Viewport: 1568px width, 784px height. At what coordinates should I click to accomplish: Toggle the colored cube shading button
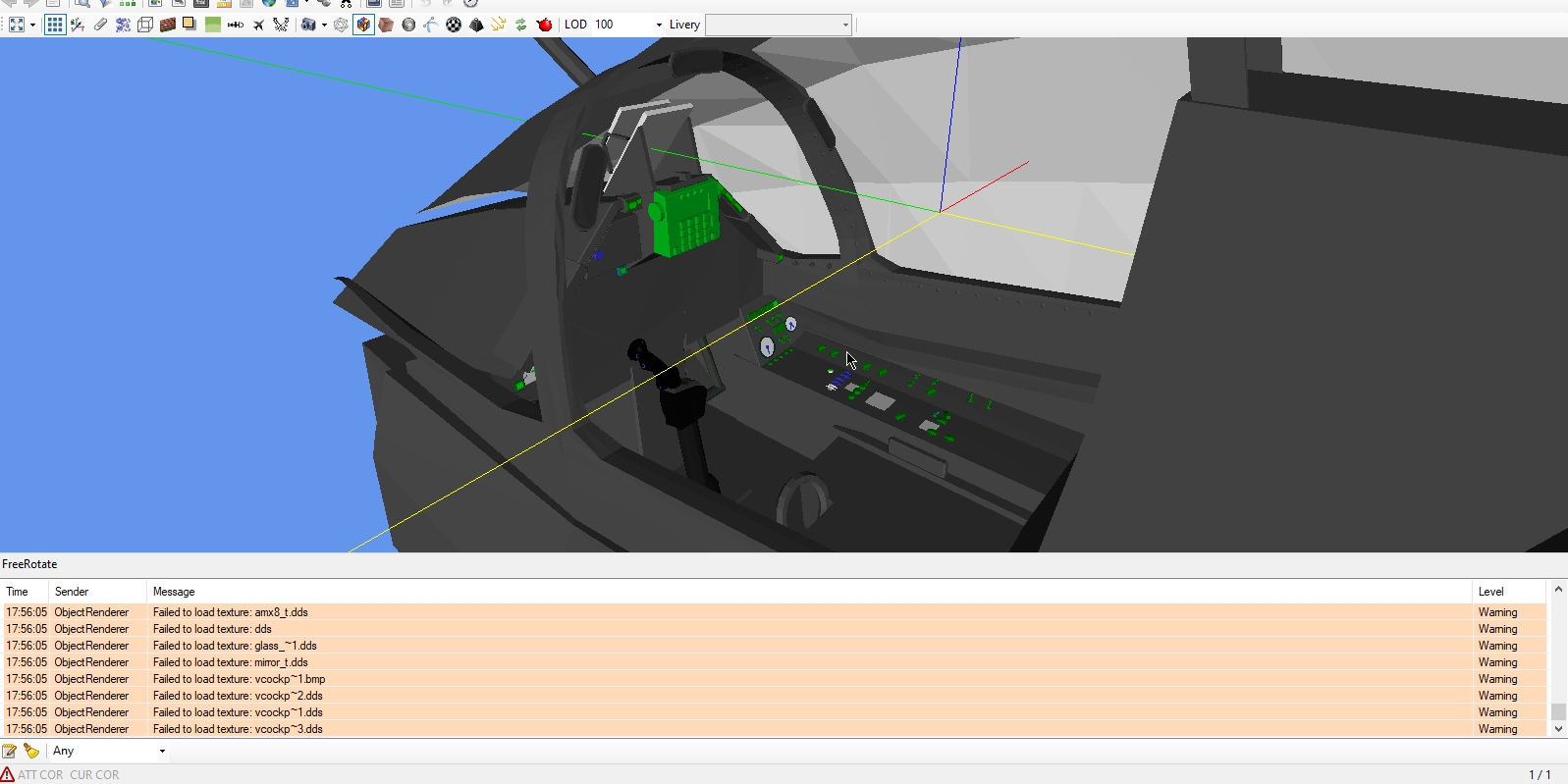click(363, 25)
